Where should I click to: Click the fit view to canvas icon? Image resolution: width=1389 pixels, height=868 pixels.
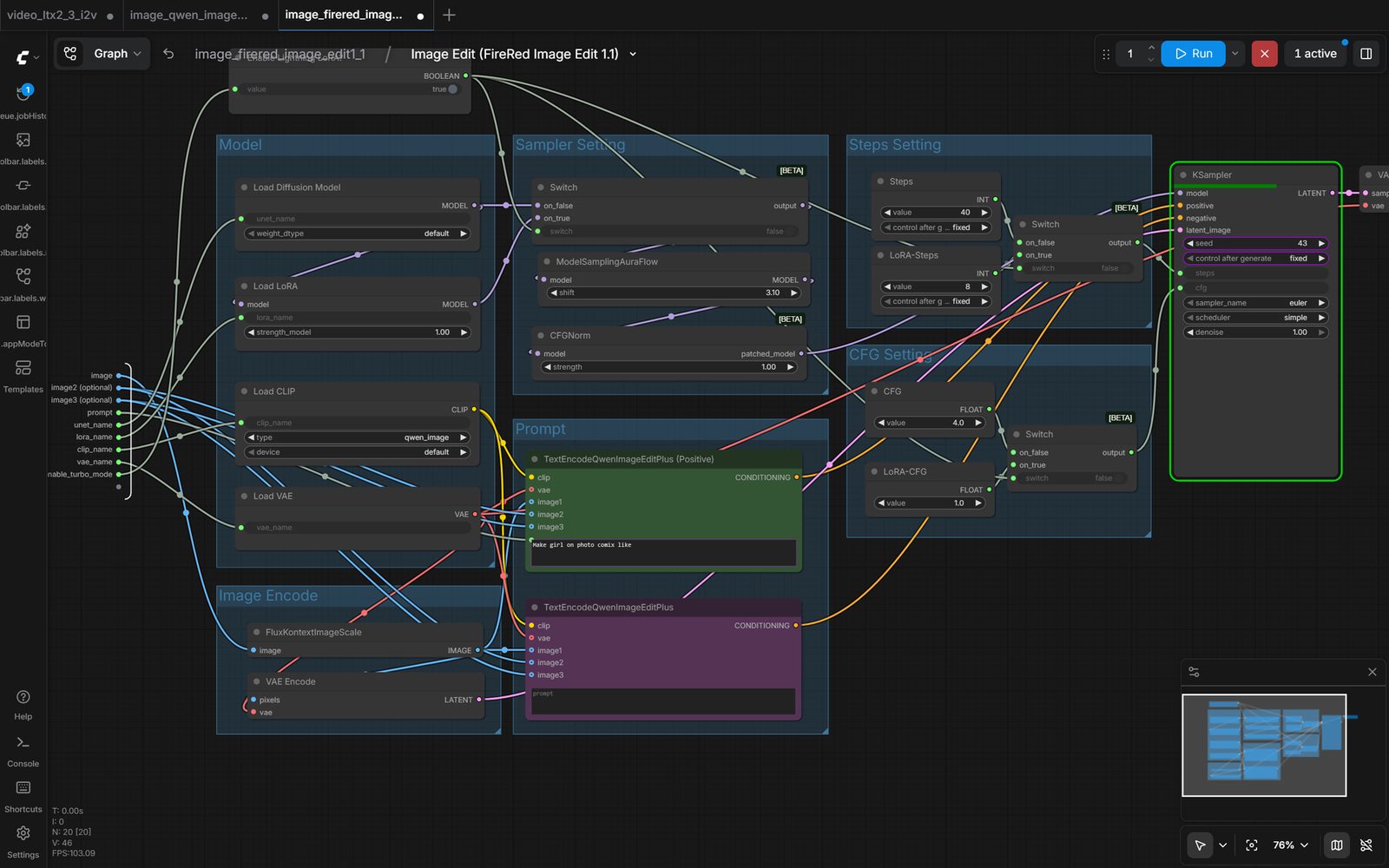point(1251,845)
